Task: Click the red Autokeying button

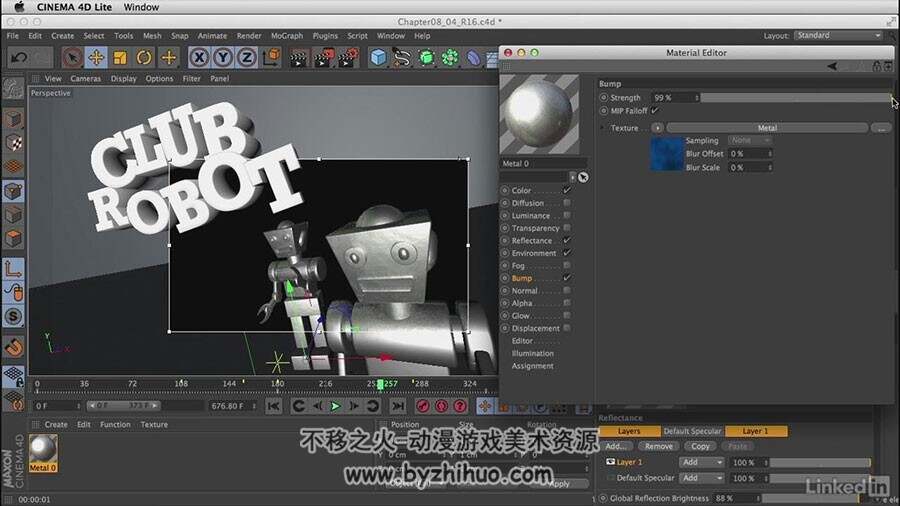Action: pyautogui.click(x=441, y=406)
